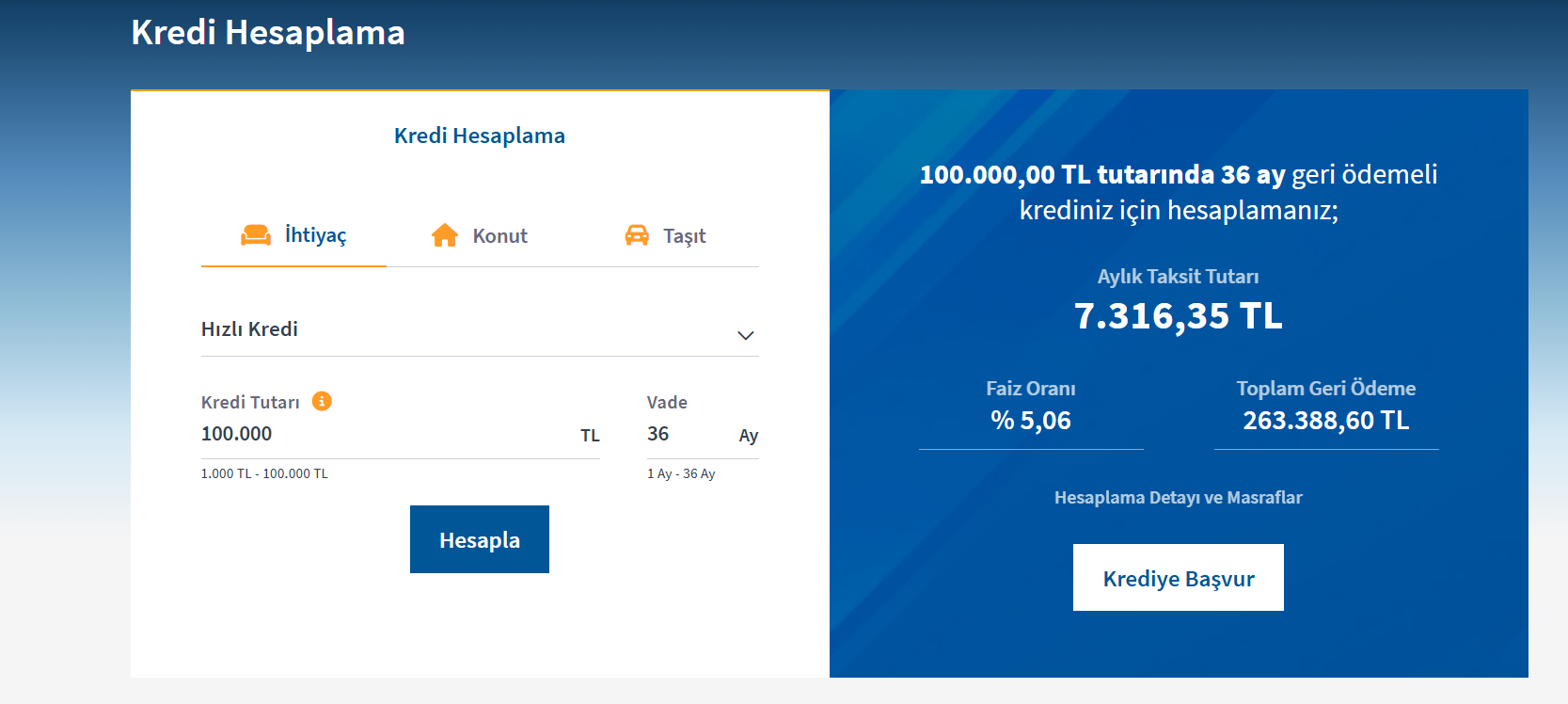Click the 1.000 TL - 100.000 TL range hint
Viewport: 1568px width, 704px height.
coord(264,473)
